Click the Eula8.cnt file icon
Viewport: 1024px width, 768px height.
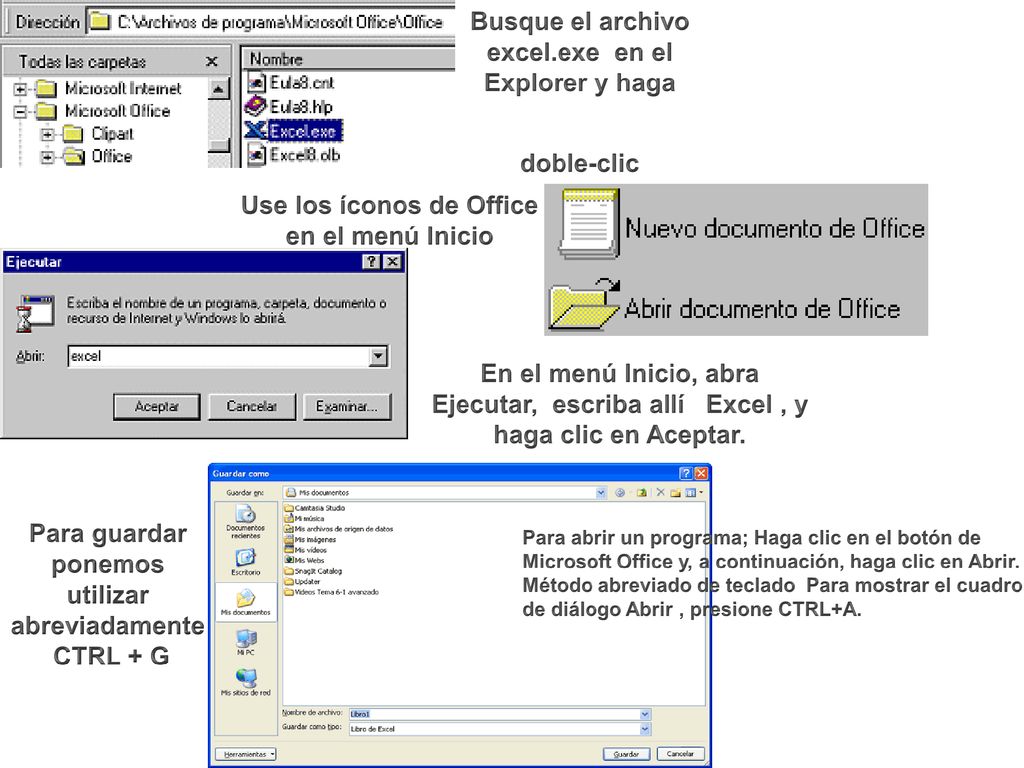256,82
